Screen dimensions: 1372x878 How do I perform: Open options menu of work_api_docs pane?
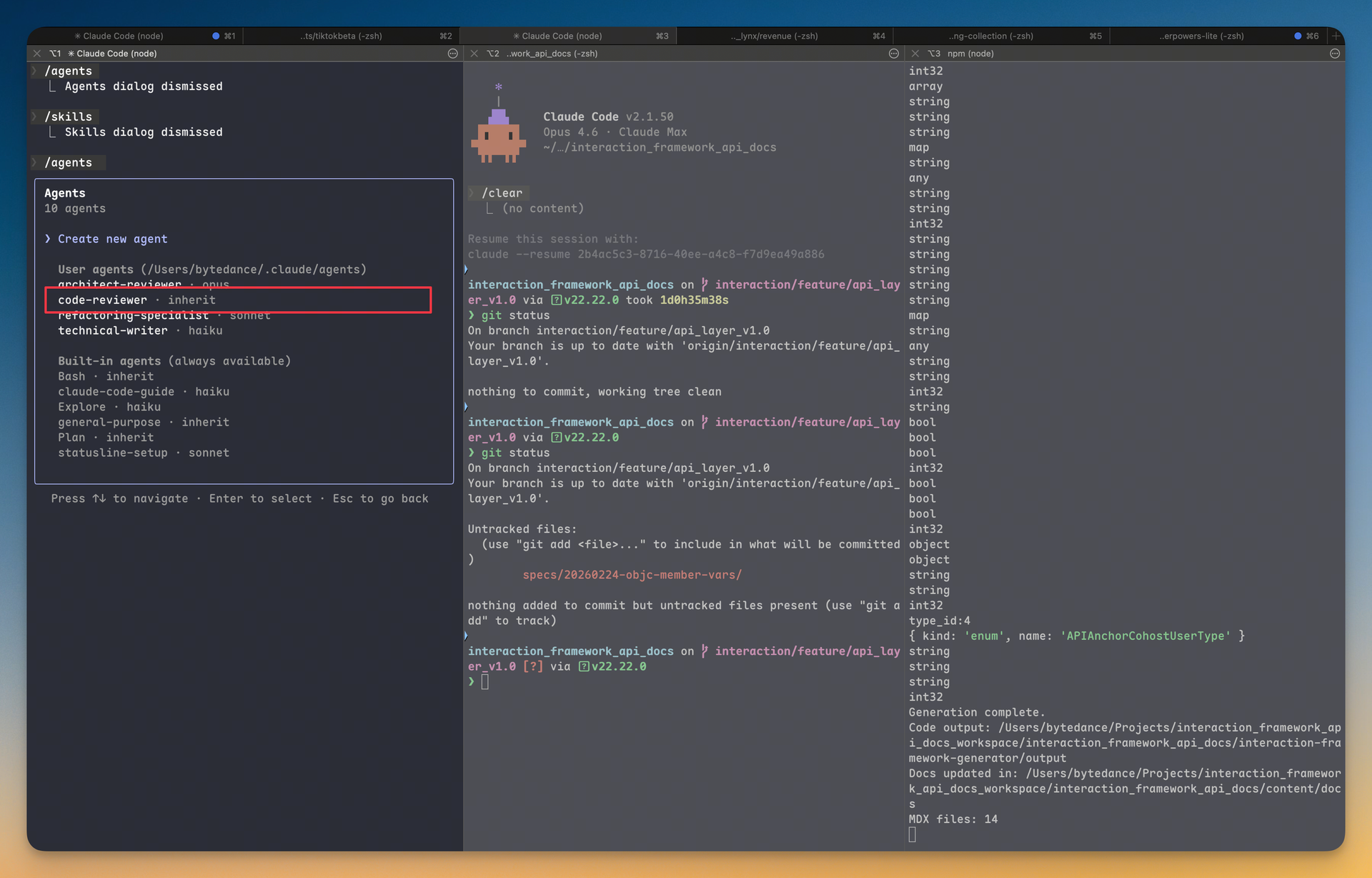click(893, 54)
